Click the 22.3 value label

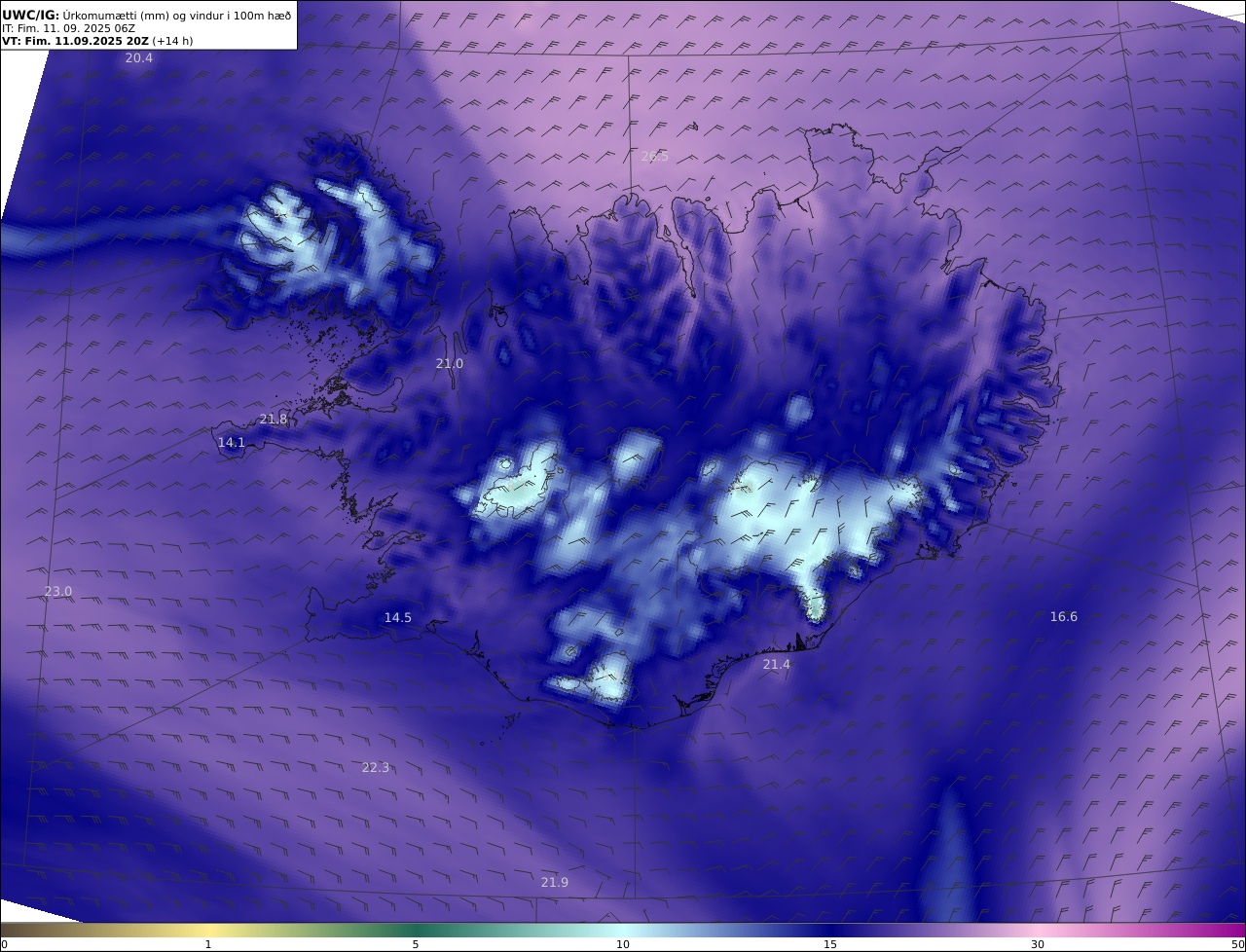(x=376, y=767)
